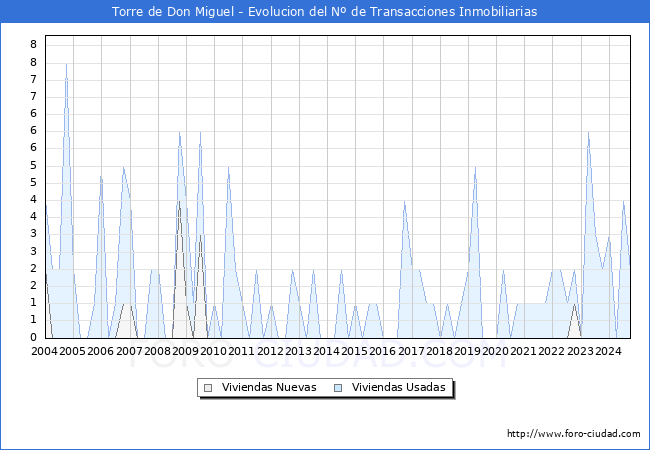650x450 pixels.
Task: Click the used-homes peak in 2019
Action: (475, 167)
